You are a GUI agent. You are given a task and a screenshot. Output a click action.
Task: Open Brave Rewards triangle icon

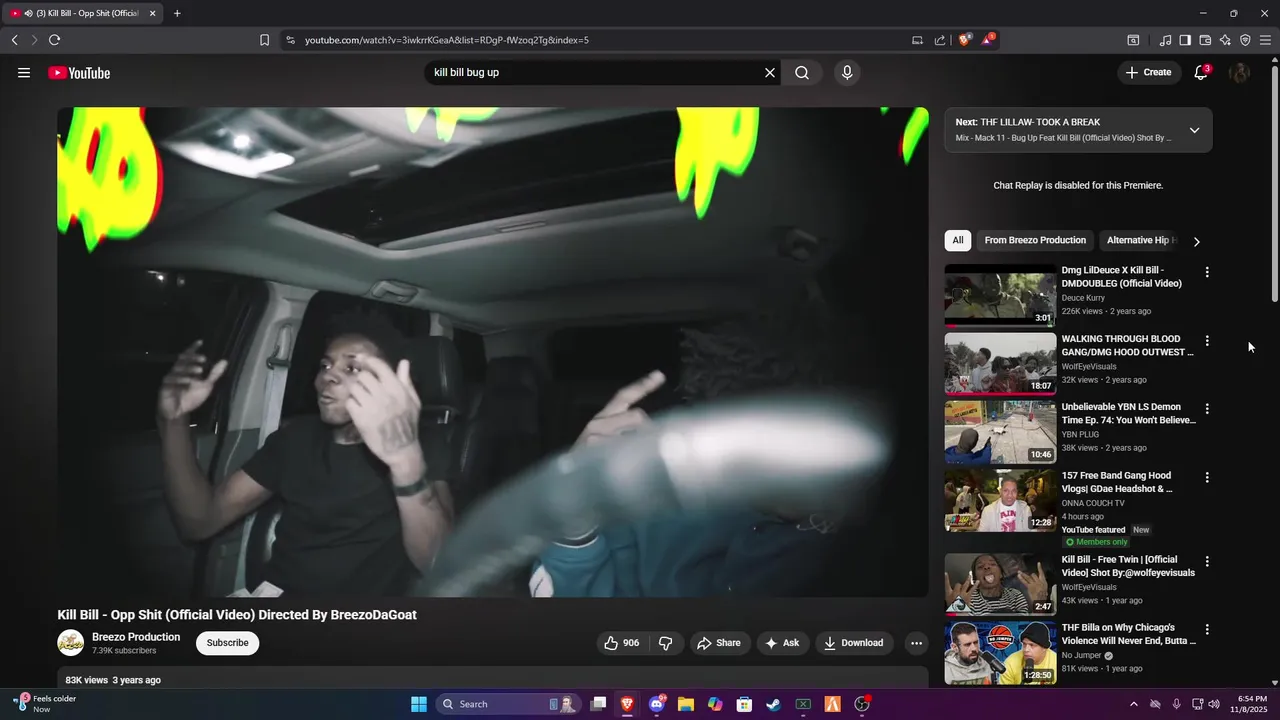point(988,40)
